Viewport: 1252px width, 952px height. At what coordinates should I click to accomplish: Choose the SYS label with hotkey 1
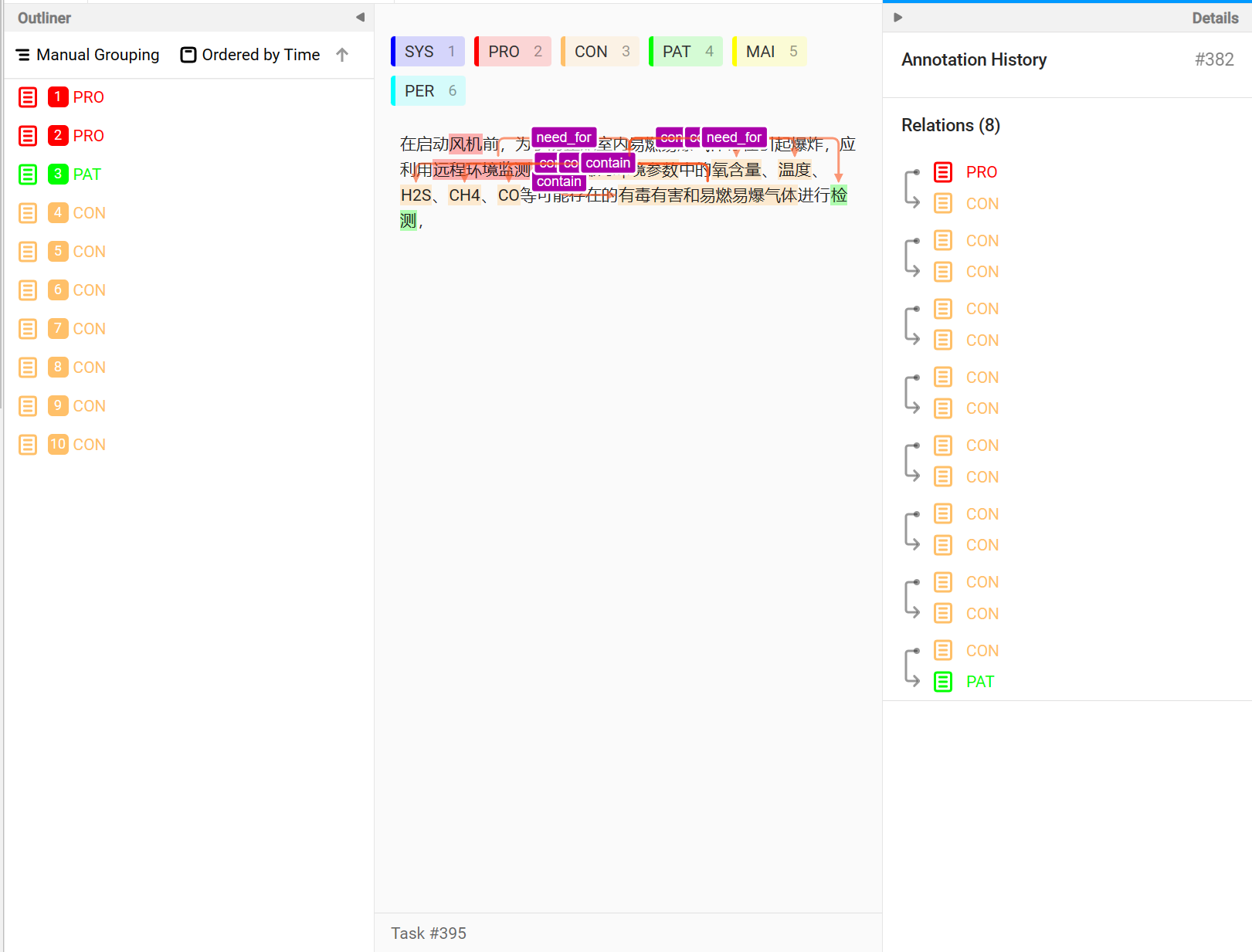(x=428, y=52)
